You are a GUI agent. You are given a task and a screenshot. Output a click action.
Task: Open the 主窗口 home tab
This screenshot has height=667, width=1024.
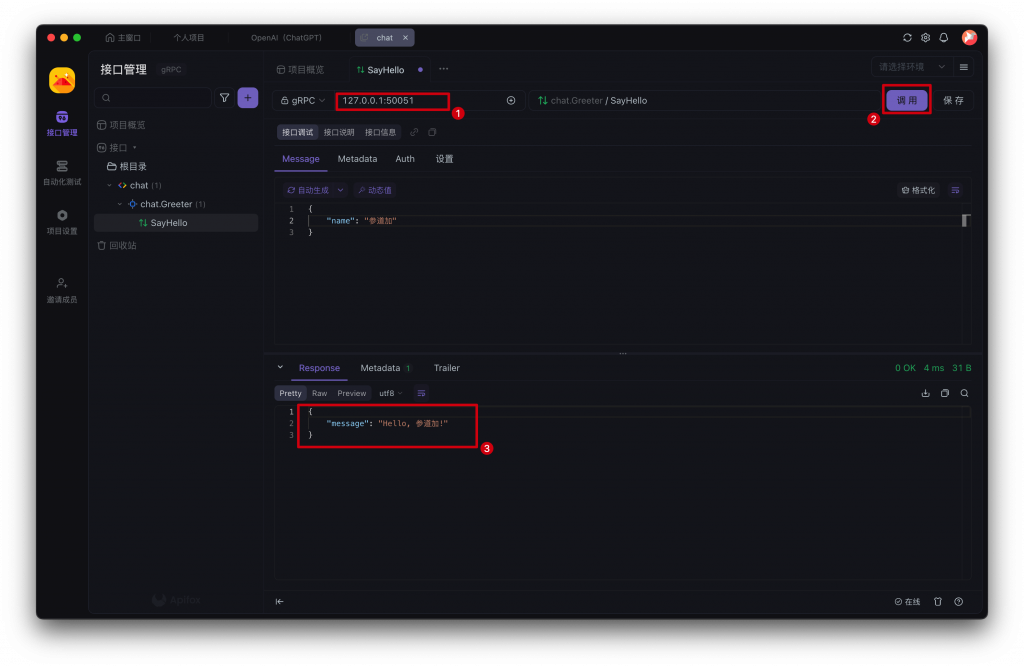[x=123, y=38]
